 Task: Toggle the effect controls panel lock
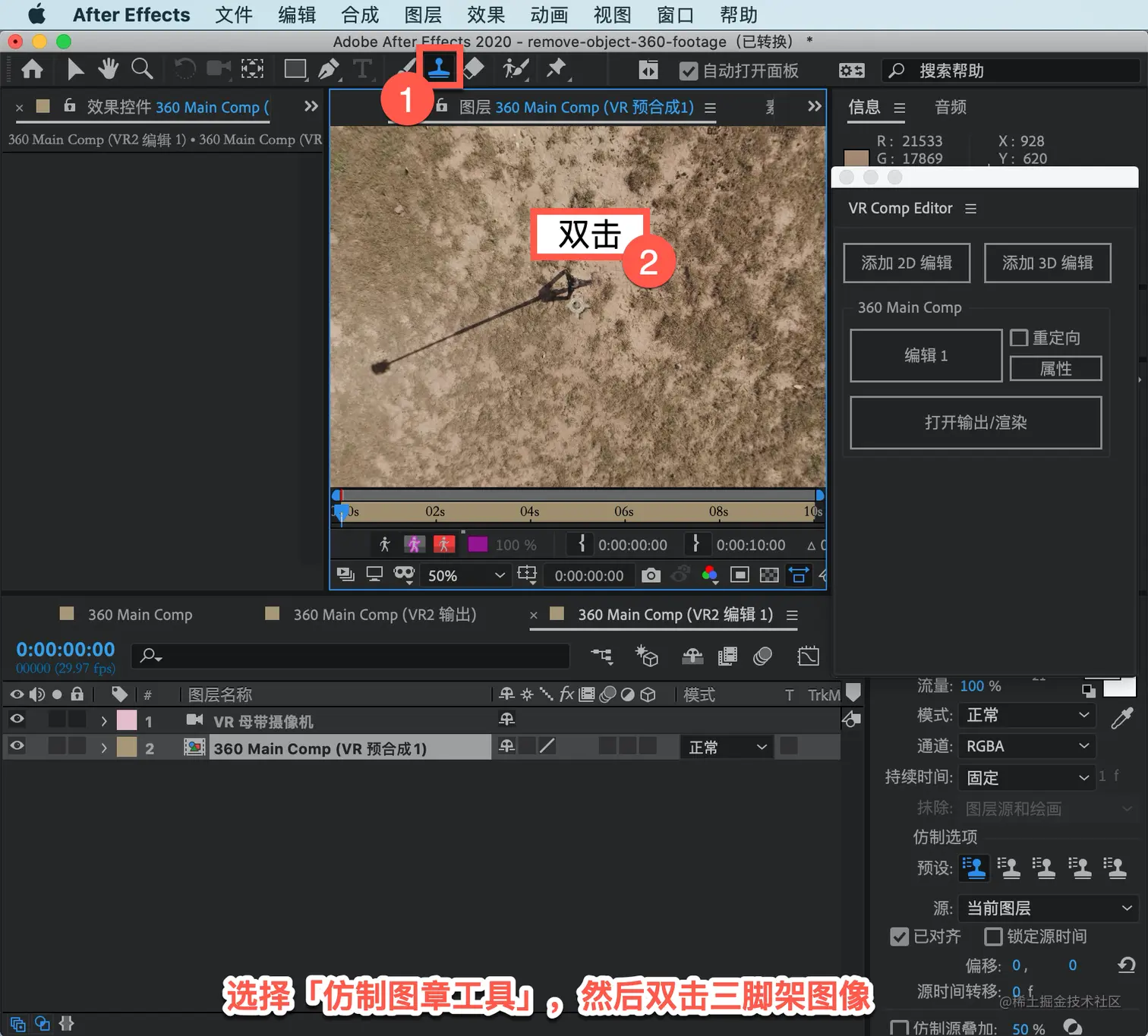tap(69, 105)
